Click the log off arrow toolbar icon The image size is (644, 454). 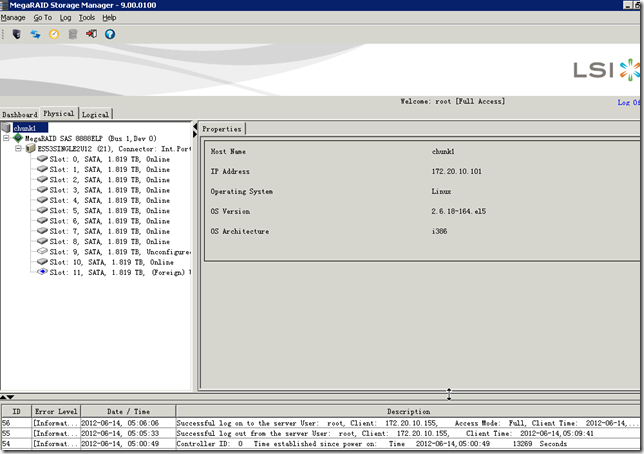(91, 34)
